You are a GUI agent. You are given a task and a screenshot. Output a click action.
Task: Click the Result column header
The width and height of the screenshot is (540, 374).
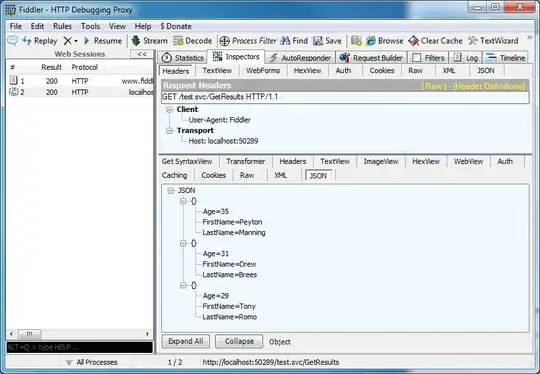(x=51, y=67)
